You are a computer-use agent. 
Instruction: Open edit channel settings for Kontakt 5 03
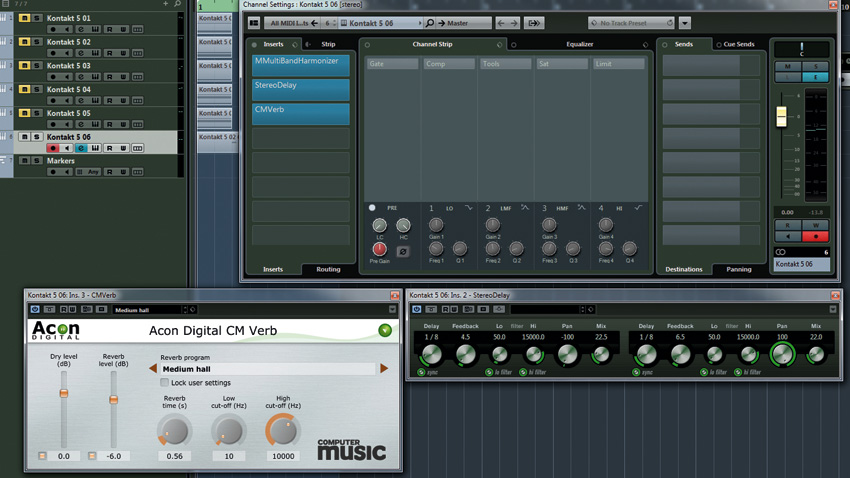coord(81,77)
